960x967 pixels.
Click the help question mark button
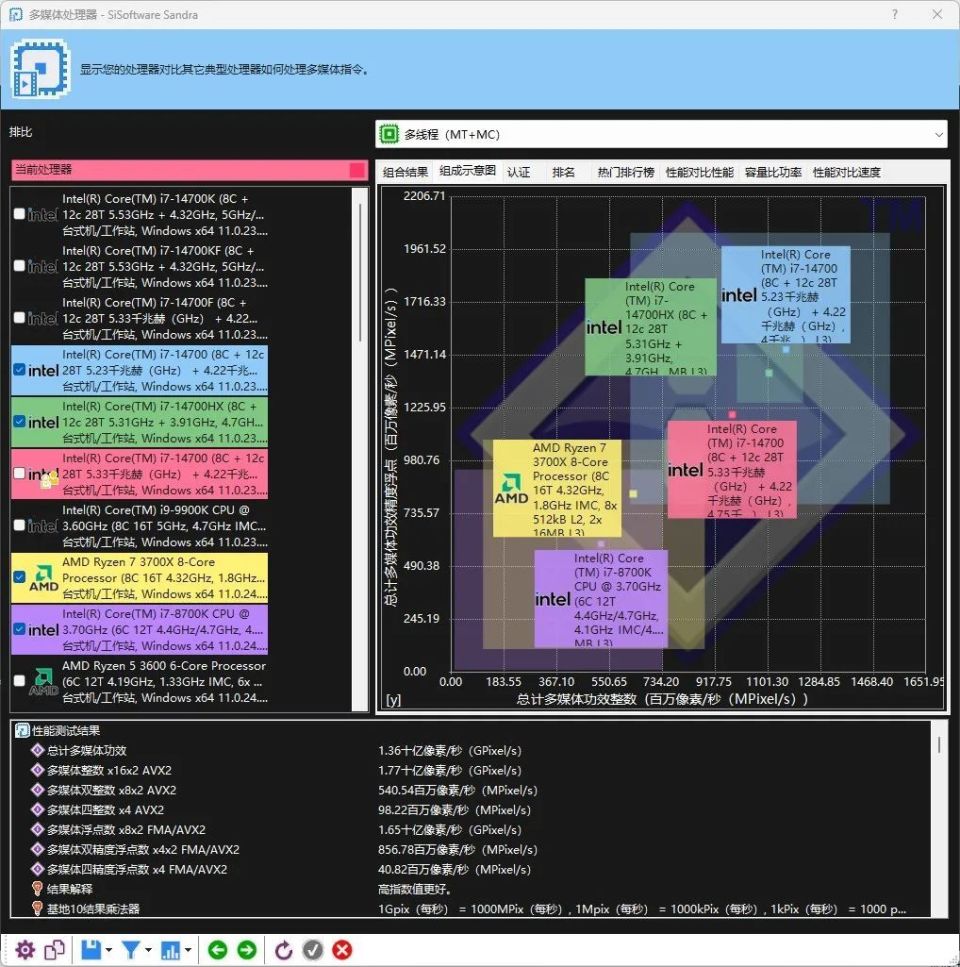pyautogui.click(x=894, y=15)
